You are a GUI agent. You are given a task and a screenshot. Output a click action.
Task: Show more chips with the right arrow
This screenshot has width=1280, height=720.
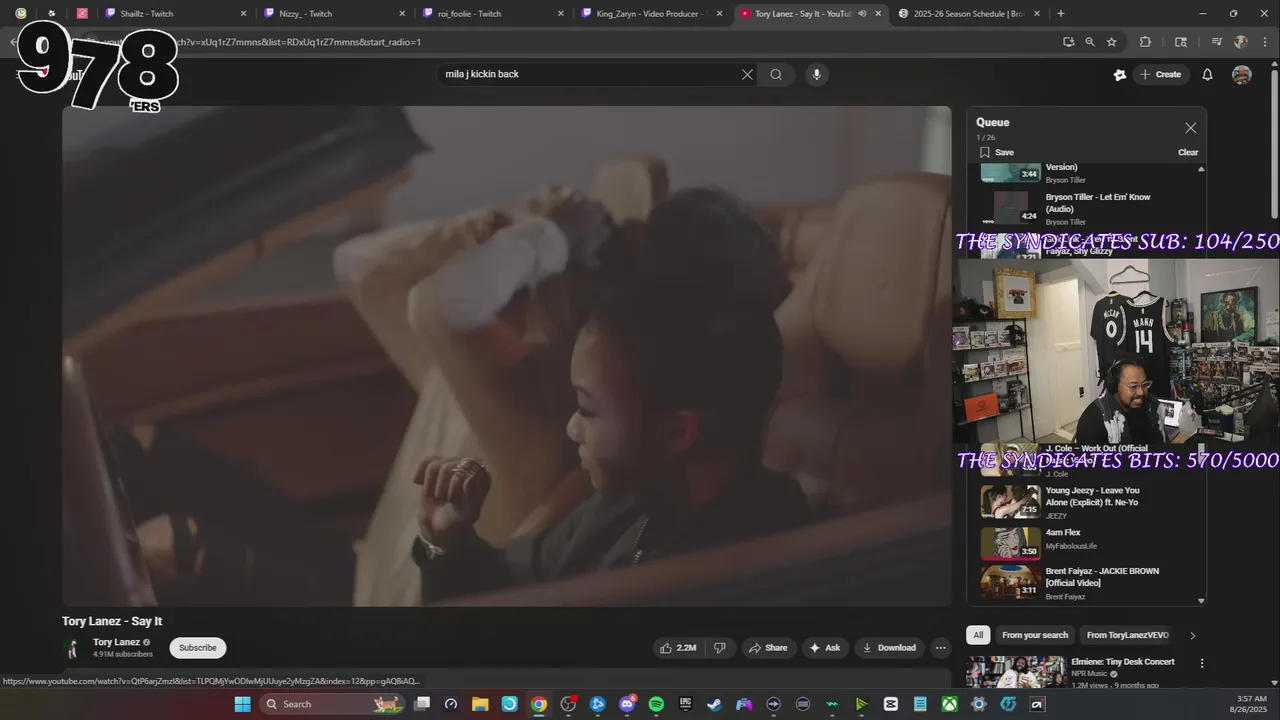tap(1192, 635)
